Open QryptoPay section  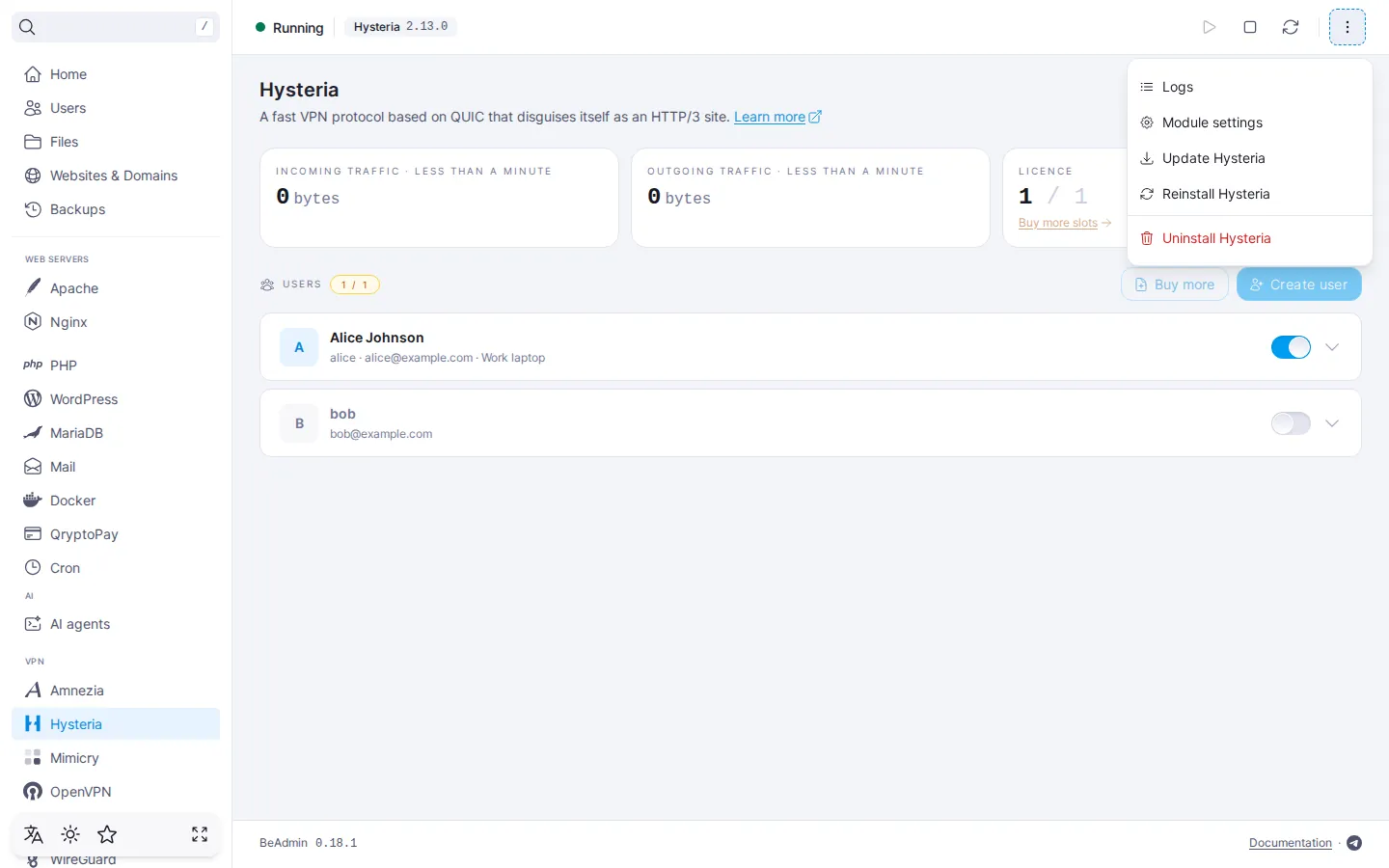click(116, 534)
